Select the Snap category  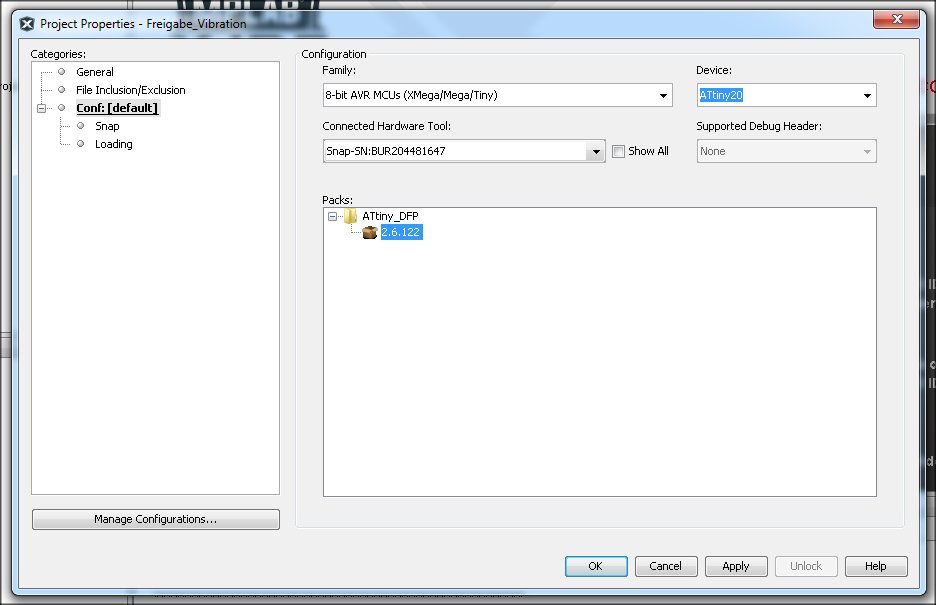pos(107,126)
